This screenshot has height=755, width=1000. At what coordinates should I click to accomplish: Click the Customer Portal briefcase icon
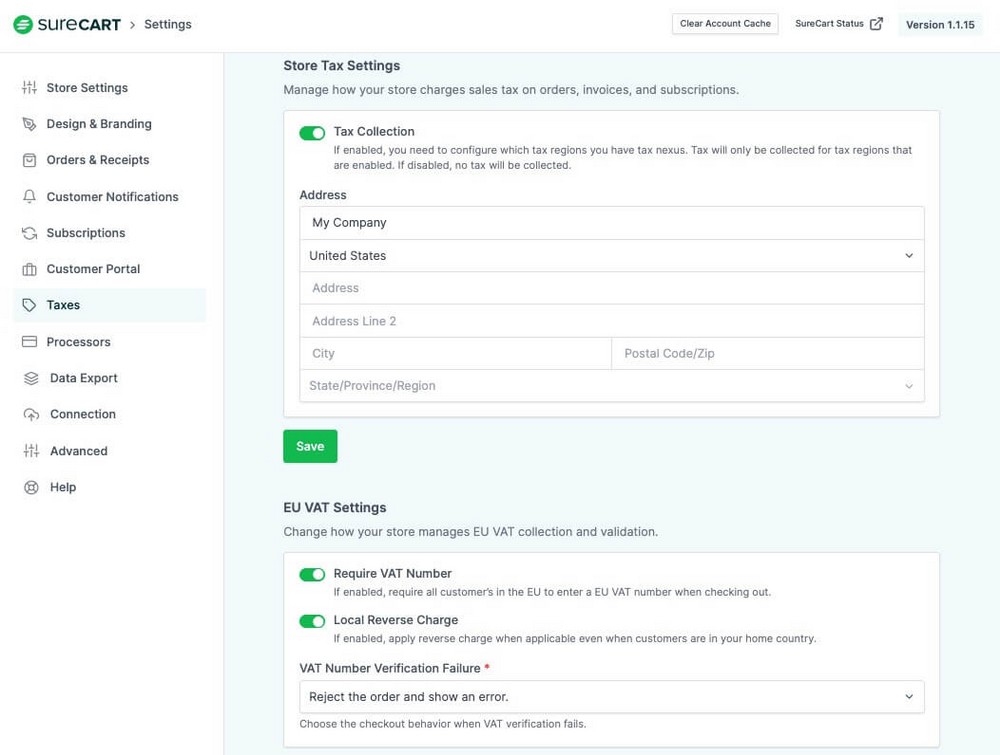(x=29, y=269)
